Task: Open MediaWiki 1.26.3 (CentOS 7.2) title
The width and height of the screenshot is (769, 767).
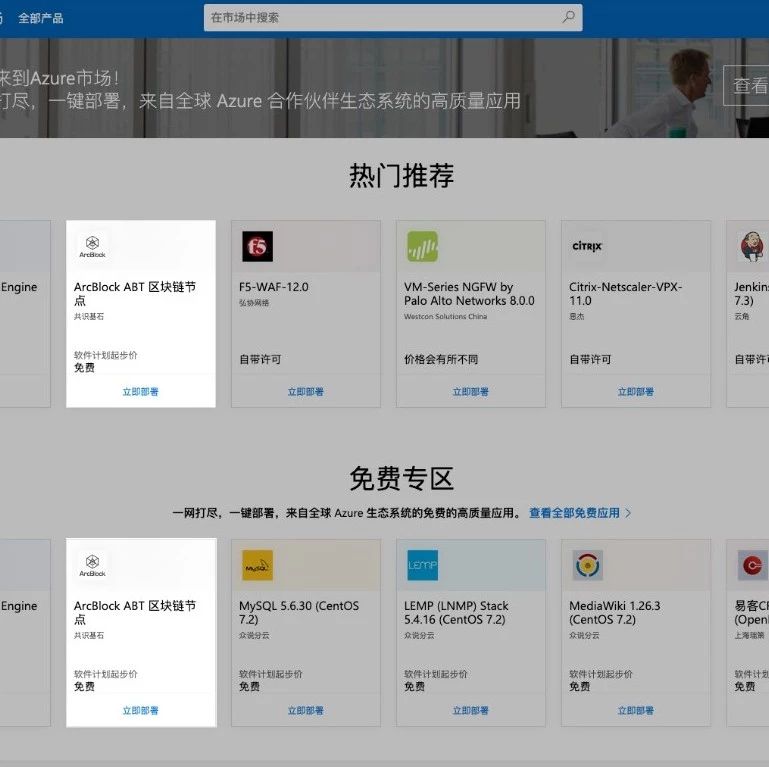Action: (x=615, y=613)
